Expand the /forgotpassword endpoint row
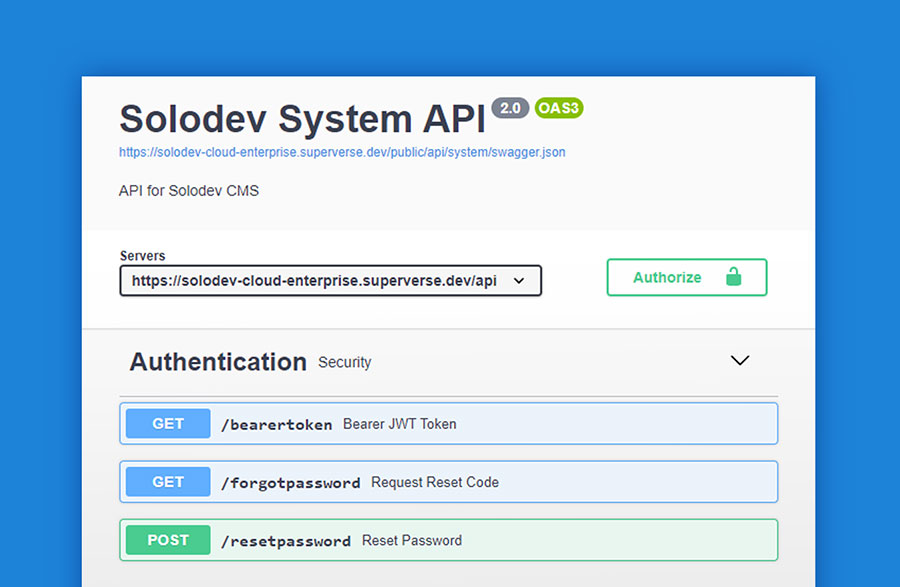This screenshot has width=900, height=587. [x=450, y=481]
